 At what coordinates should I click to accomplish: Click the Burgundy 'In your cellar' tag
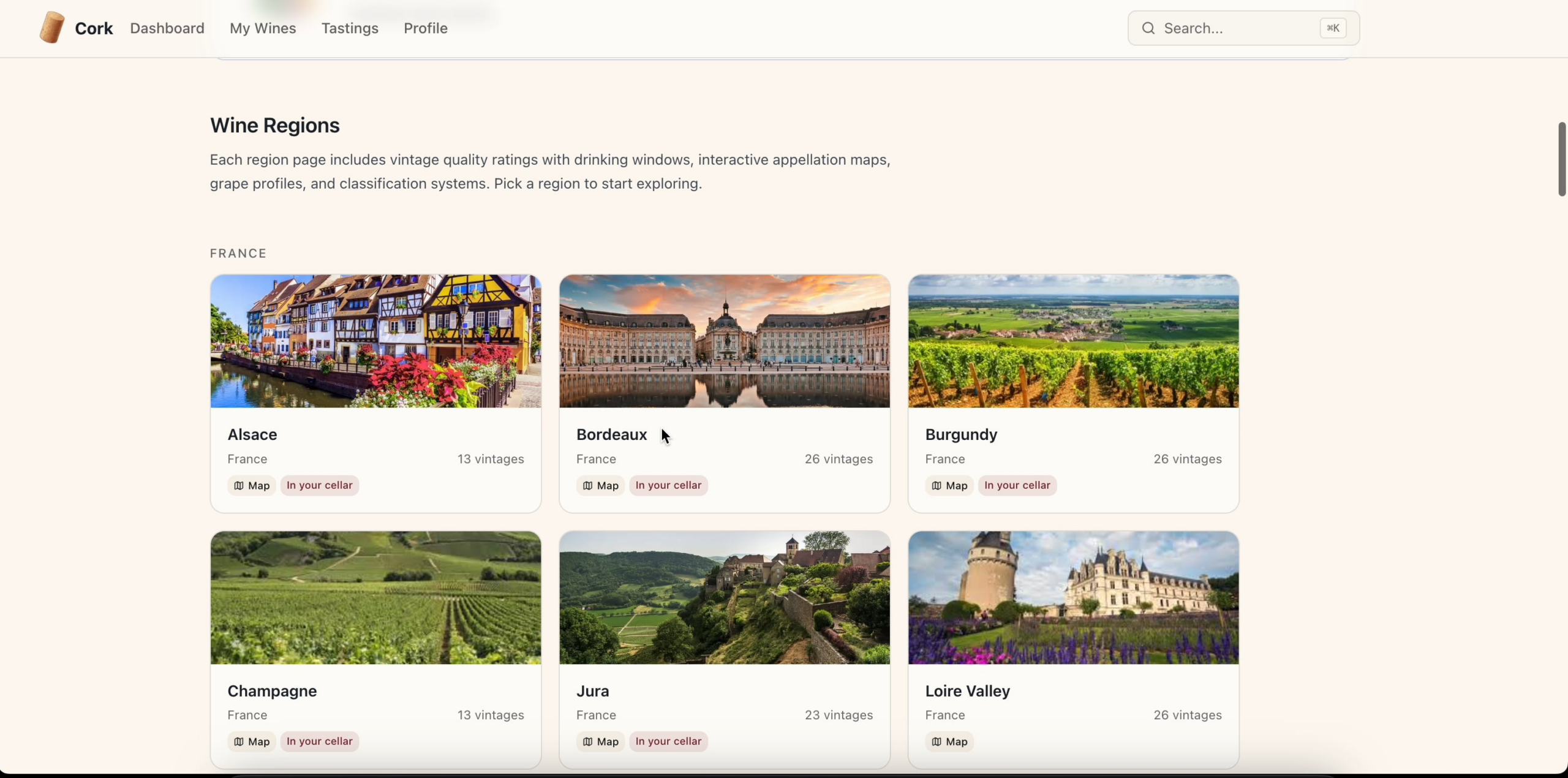click(x=1017, y=485)
